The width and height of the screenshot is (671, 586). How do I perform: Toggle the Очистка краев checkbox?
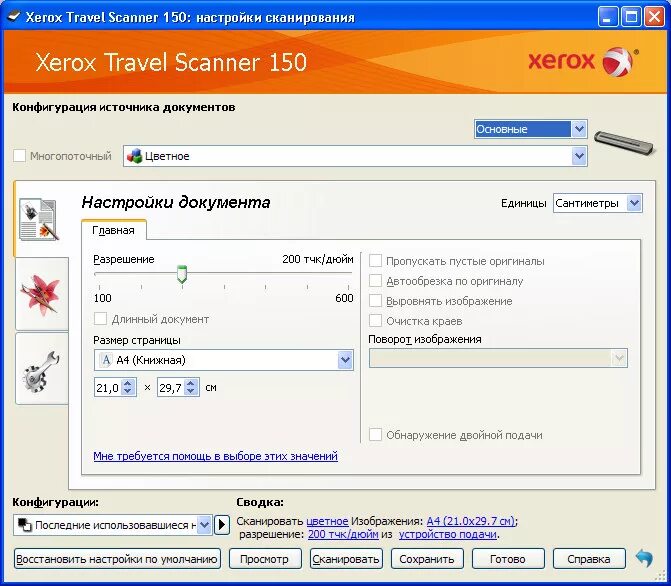(375, 321)
